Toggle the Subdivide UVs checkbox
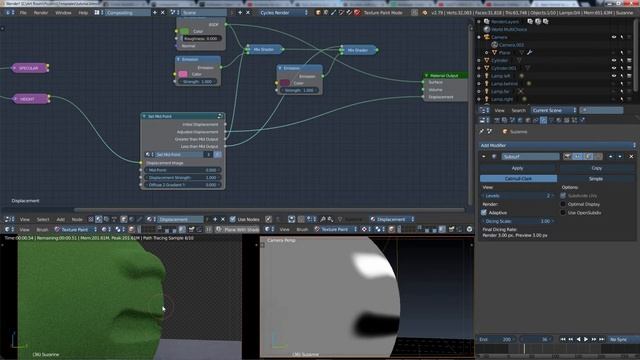Image resolution: width=640 pixels, height=360 pixels. point(563,196)
